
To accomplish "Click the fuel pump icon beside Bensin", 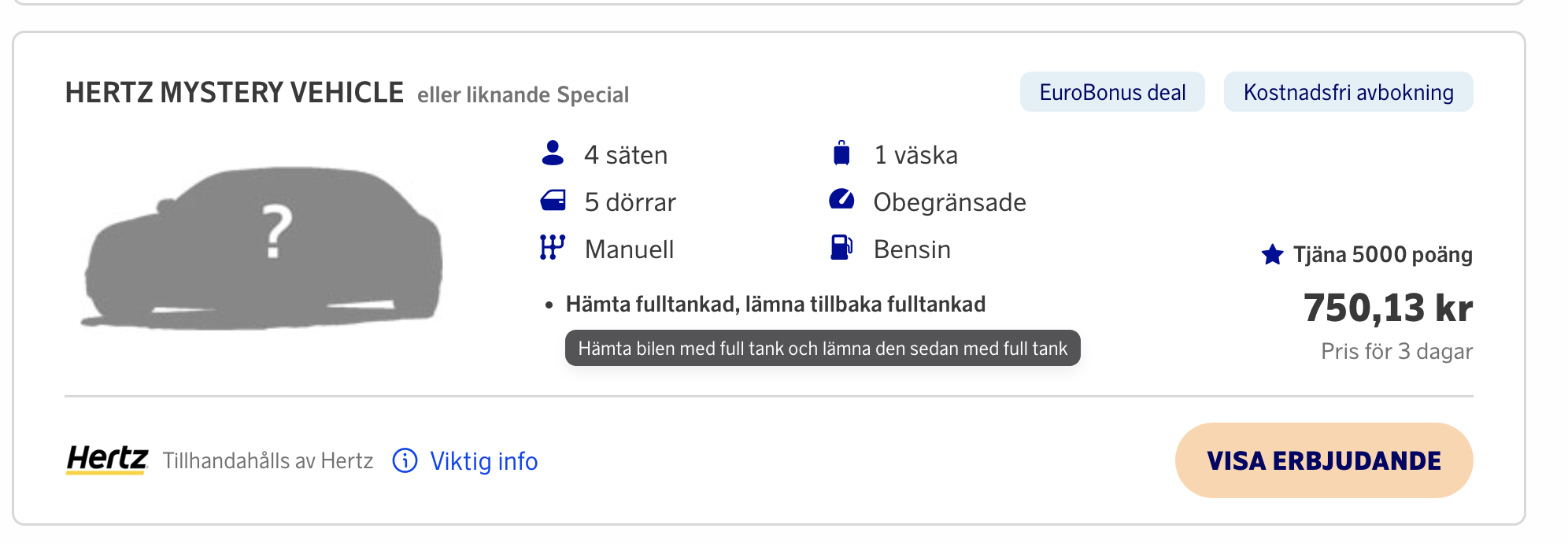I will click(x=841, y=249).
